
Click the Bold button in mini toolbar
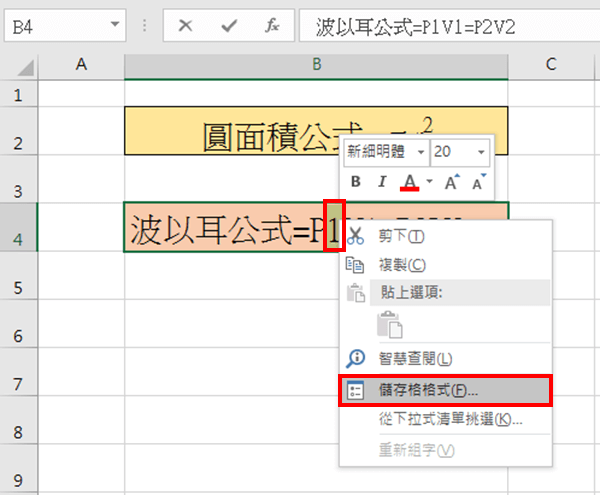tap(357, 182)
